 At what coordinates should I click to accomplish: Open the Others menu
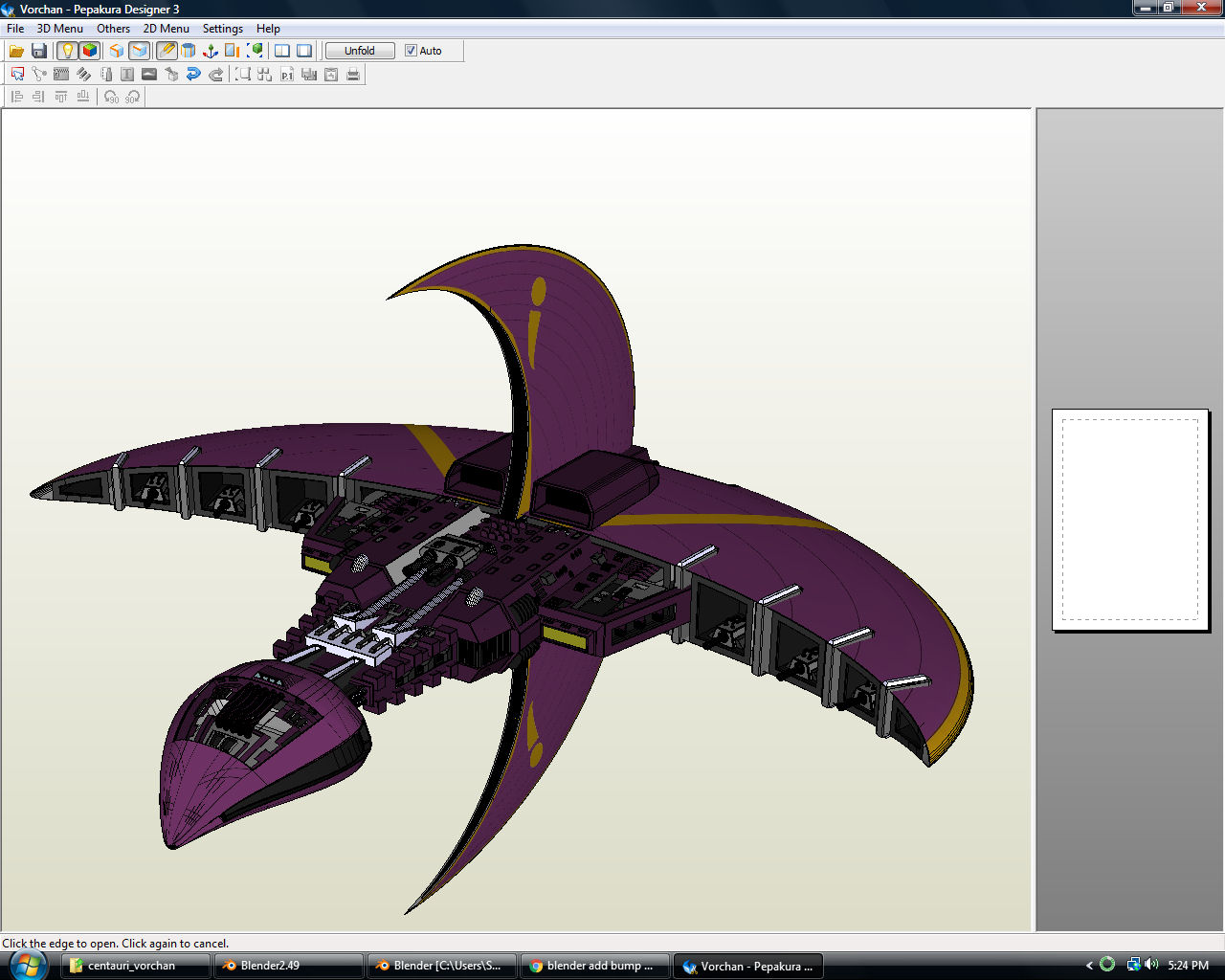113,29
